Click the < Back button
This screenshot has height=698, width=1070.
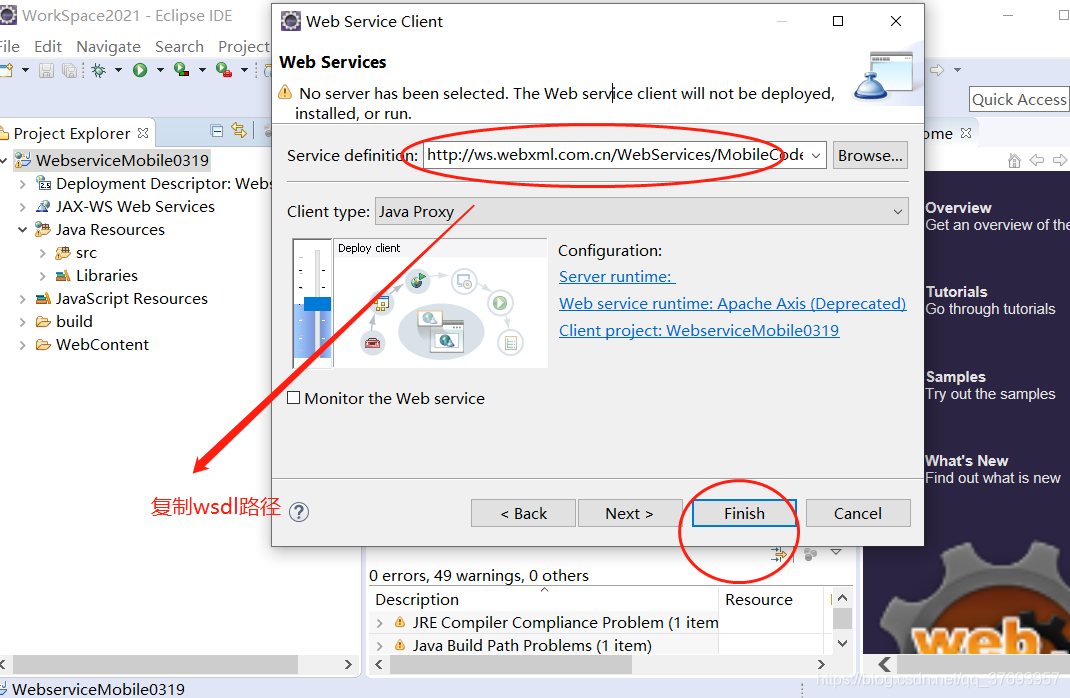point(523,513)
